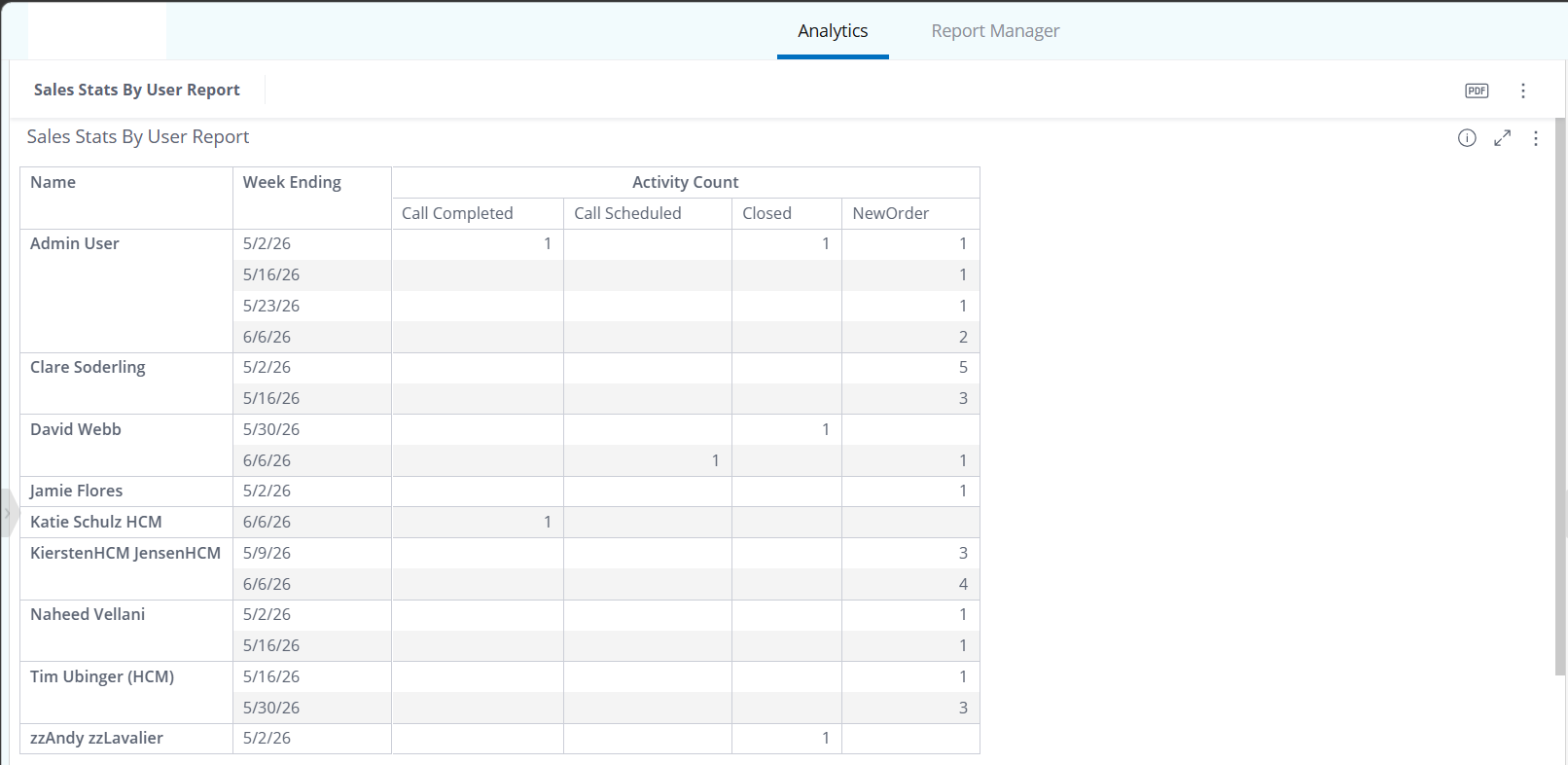The height and width of the screenshot is (765, 1568).
Task: Click the vertical scrollbar on right edge
Action: [1560, 397]
